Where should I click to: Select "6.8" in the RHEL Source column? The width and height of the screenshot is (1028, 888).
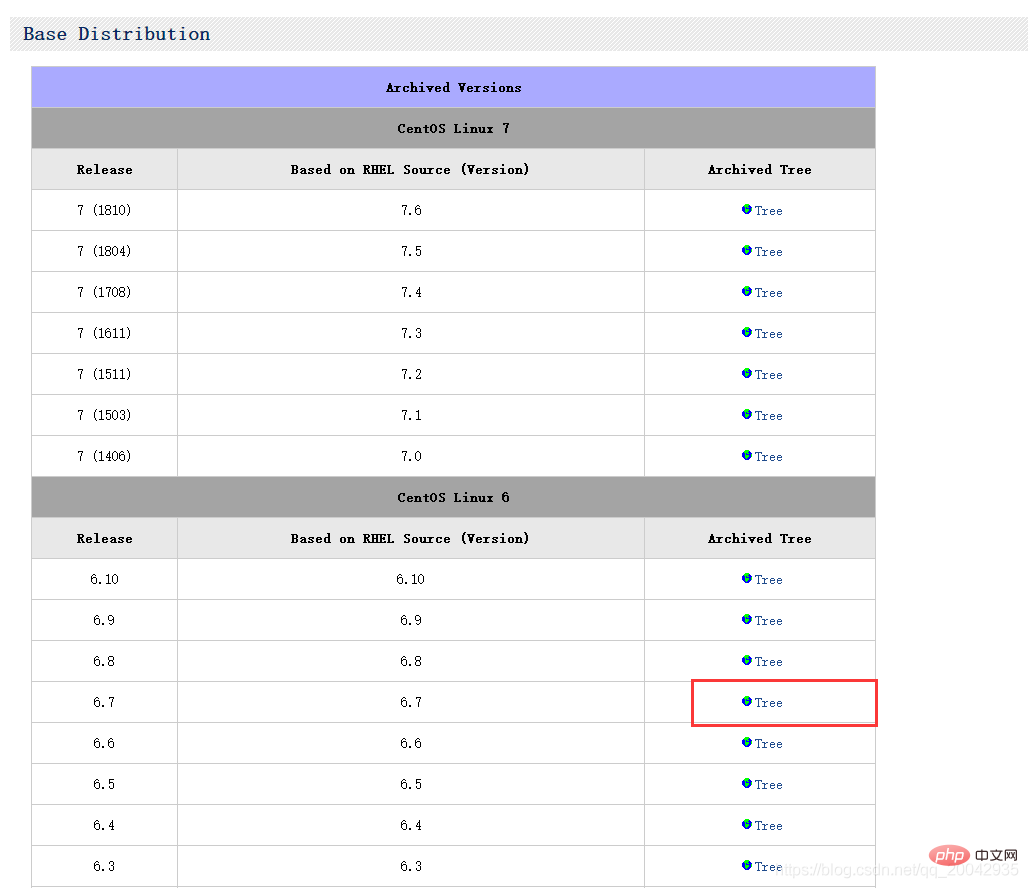(x=411, y=662)
